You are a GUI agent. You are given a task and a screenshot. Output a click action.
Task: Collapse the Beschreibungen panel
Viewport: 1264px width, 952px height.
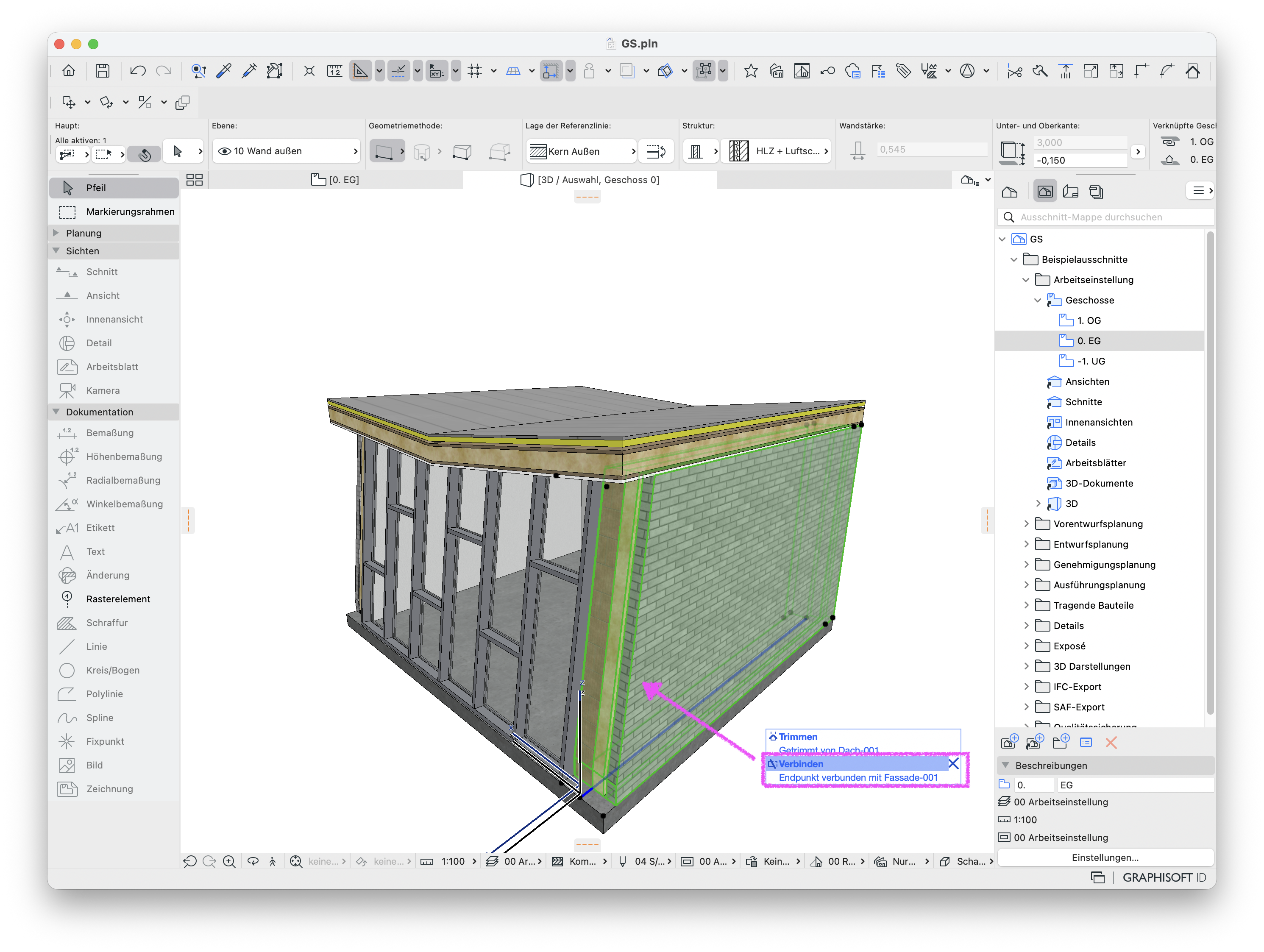[1005, 765]
